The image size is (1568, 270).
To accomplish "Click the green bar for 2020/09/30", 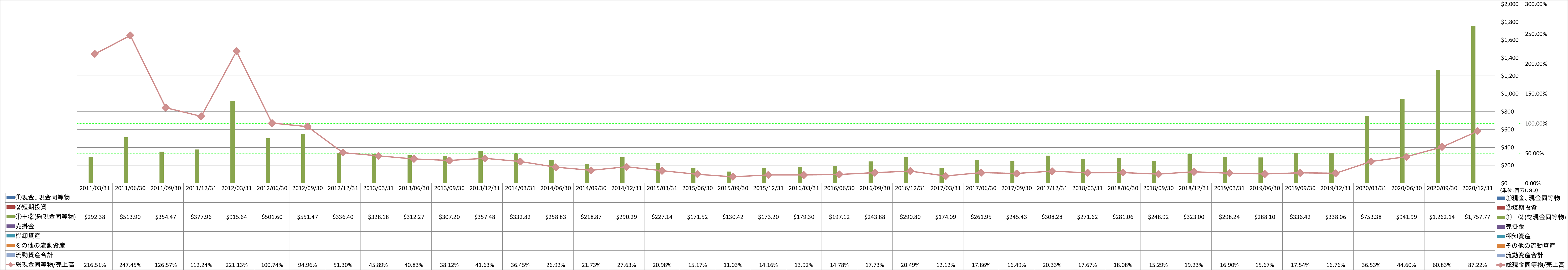I will pos(1438,127).
